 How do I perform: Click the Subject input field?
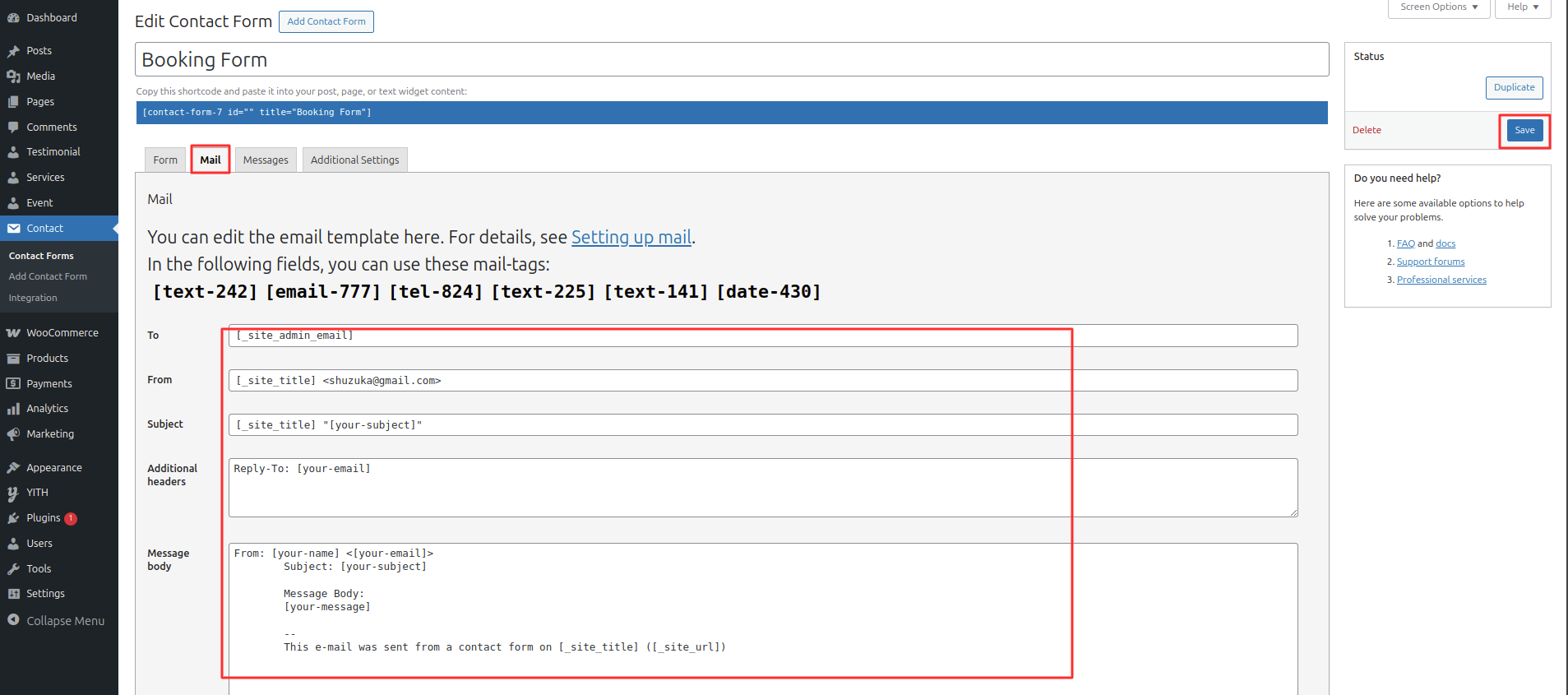click(x=762, y=425)
